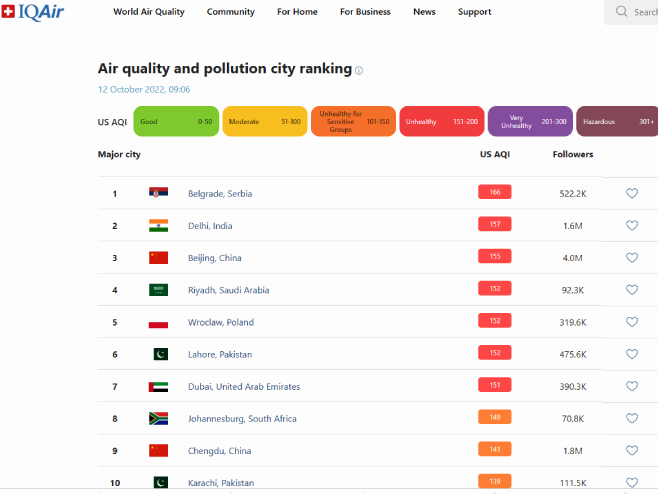Click the 186 AQI badge for Belgrade
This screenshot has height=494, width=658.
[495, 193]
